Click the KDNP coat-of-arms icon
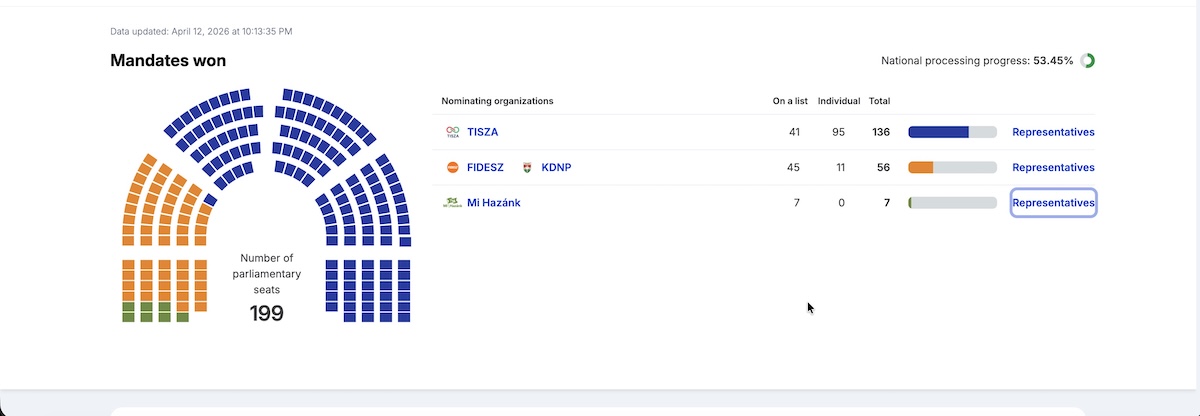The width and height of the screenshot is (1200, 416). coord(528,167)
